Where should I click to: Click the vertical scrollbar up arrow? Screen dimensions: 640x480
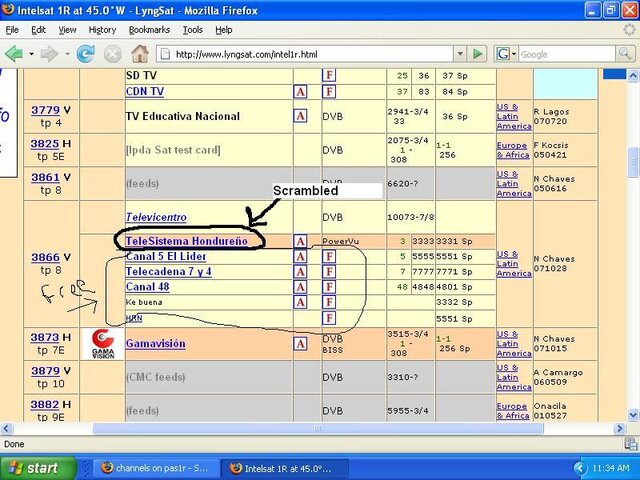click(x=633, y=75)
